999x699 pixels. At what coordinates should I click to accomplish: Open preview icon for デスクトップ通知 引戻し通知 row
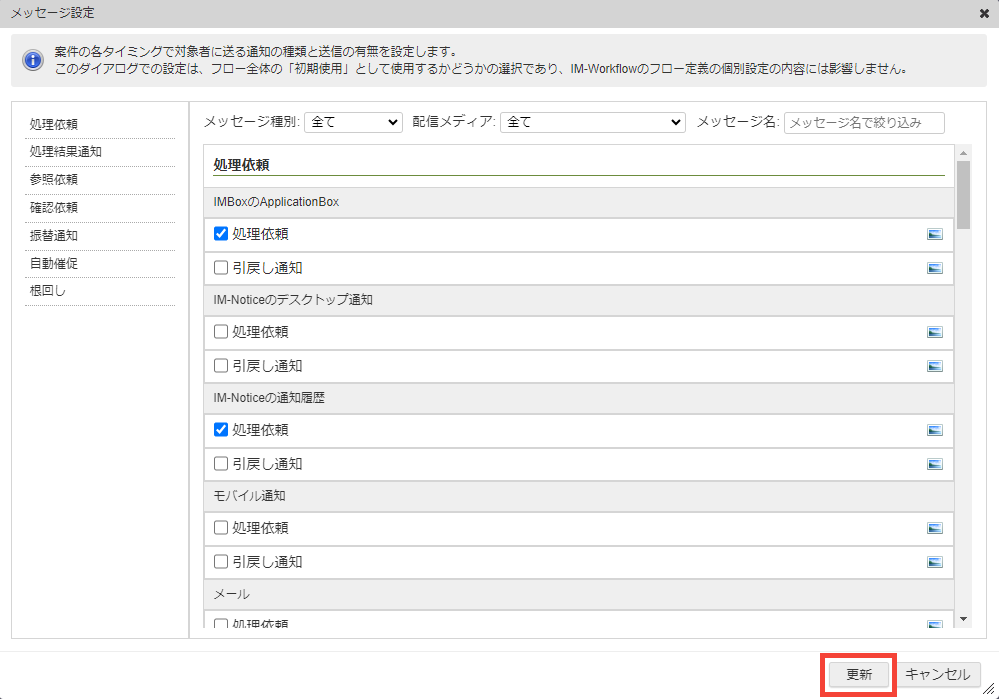934,366
